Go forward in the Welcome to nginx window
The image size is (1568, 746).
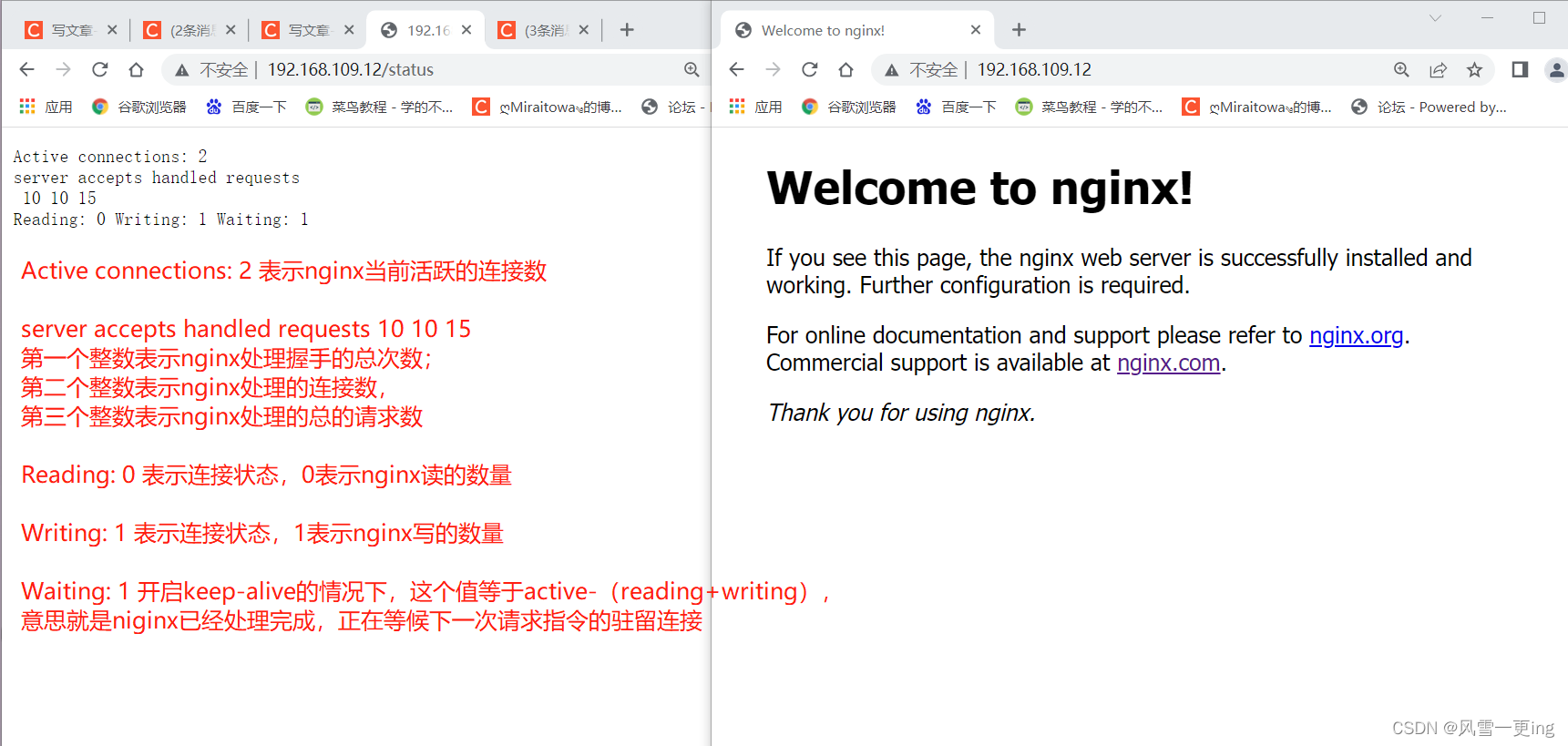click(773, 69)
